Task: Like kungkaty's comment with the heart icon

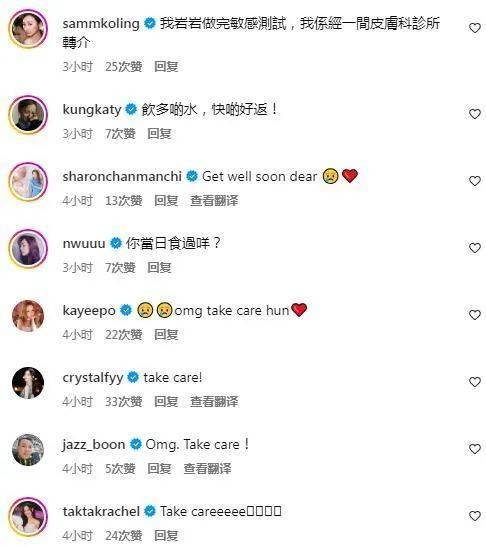Action: [x=474, y=114]
